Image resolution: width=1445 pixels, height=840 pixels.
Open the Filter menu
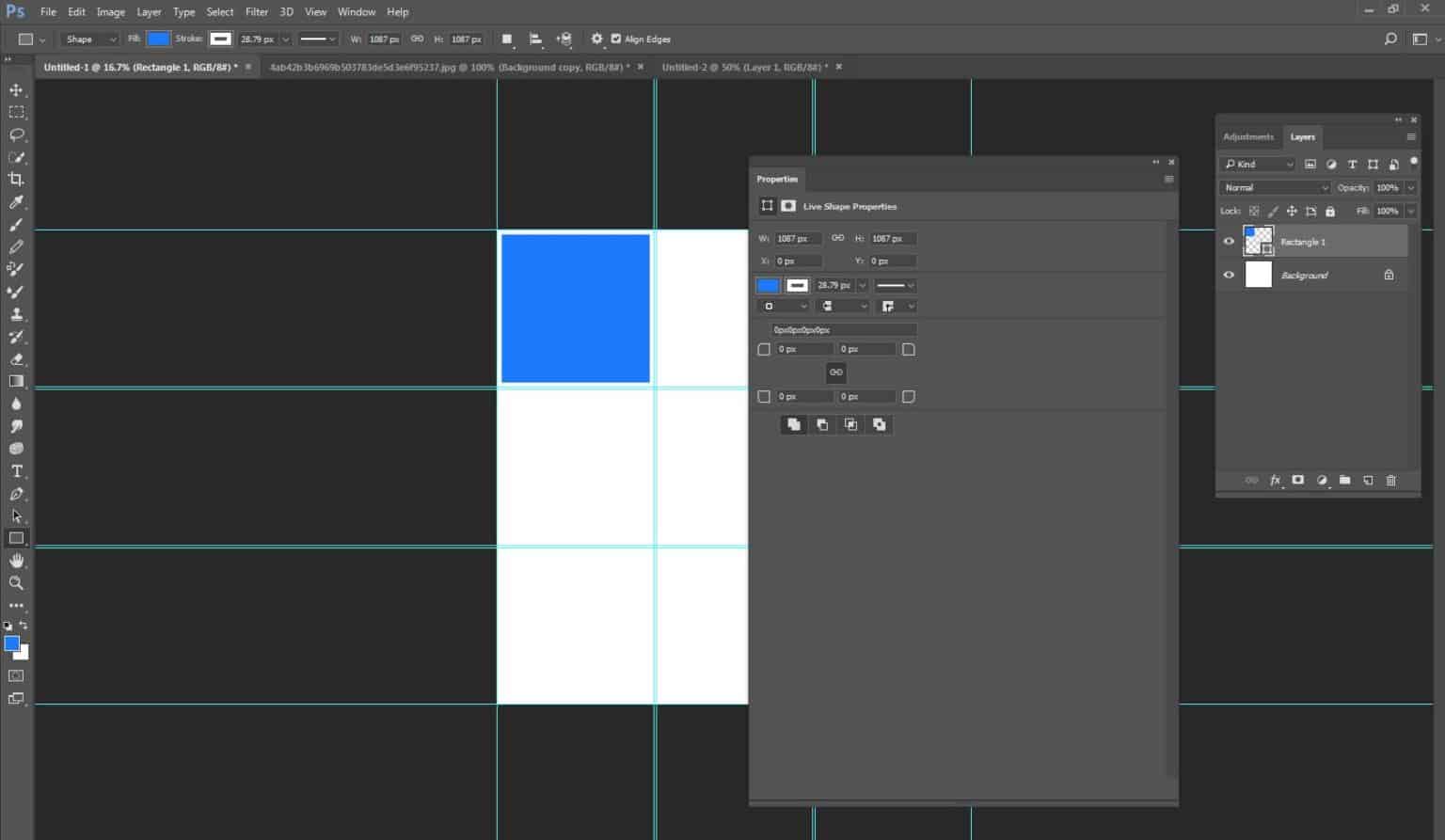tap(257, 11)
